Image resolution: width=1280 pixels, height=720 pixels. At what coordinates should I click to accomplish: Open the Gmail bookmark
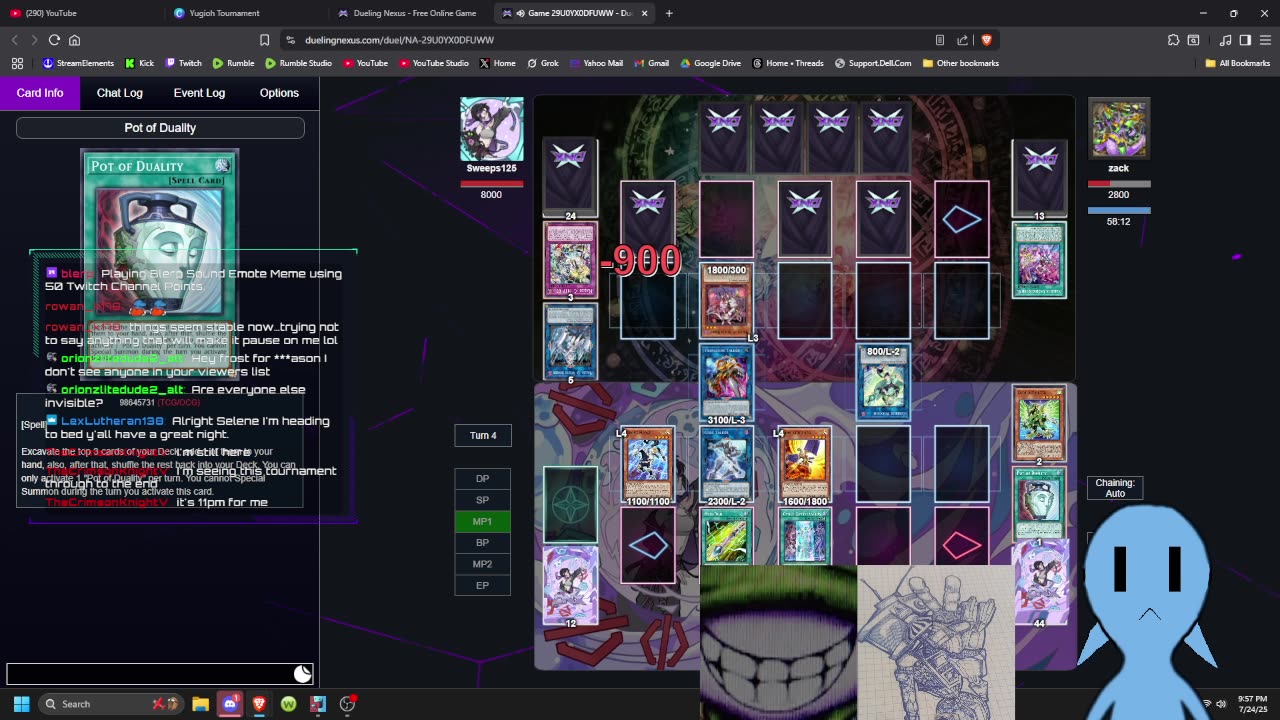651,63
